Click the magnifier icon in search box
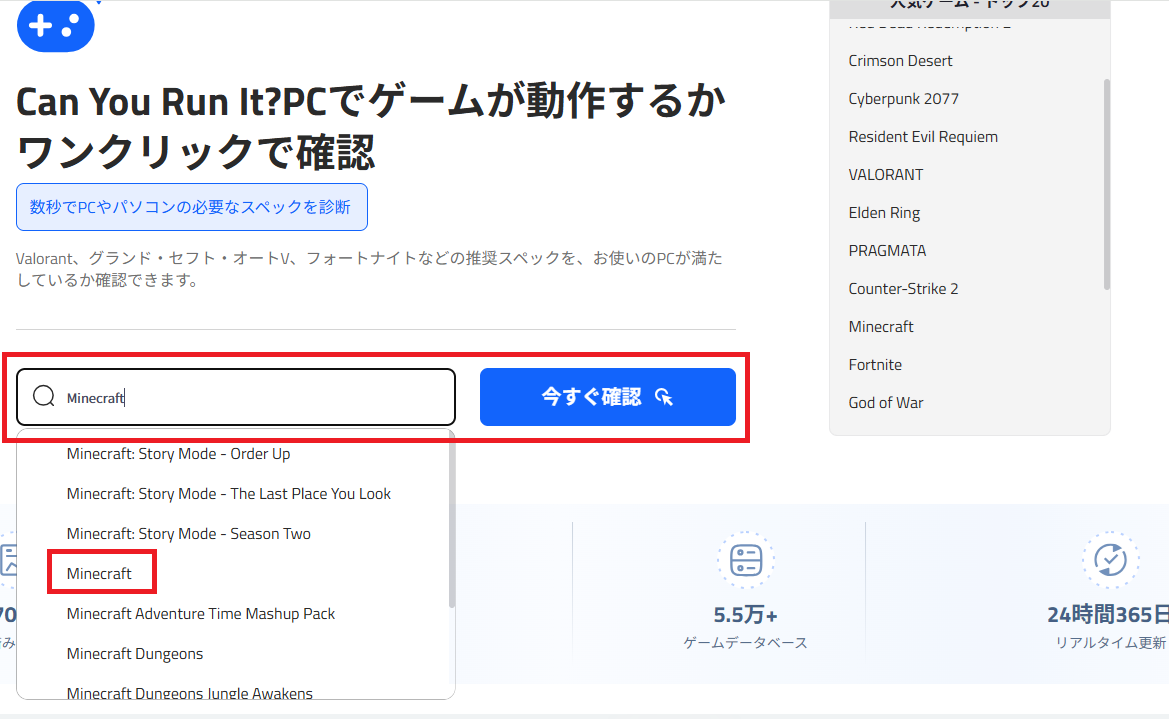1169x719 pixels. tap(44, 396)
